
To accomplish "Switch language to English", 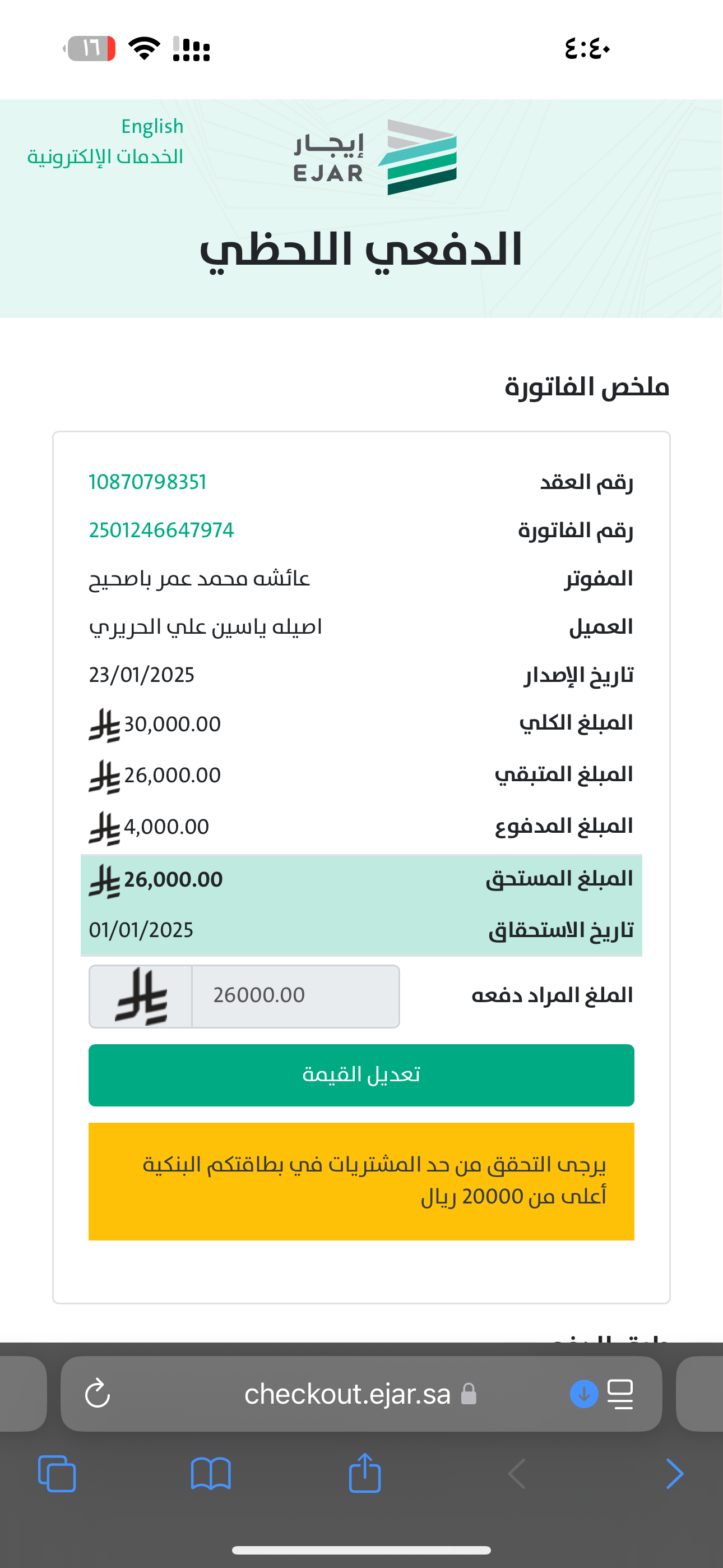I will pos(152,127).
